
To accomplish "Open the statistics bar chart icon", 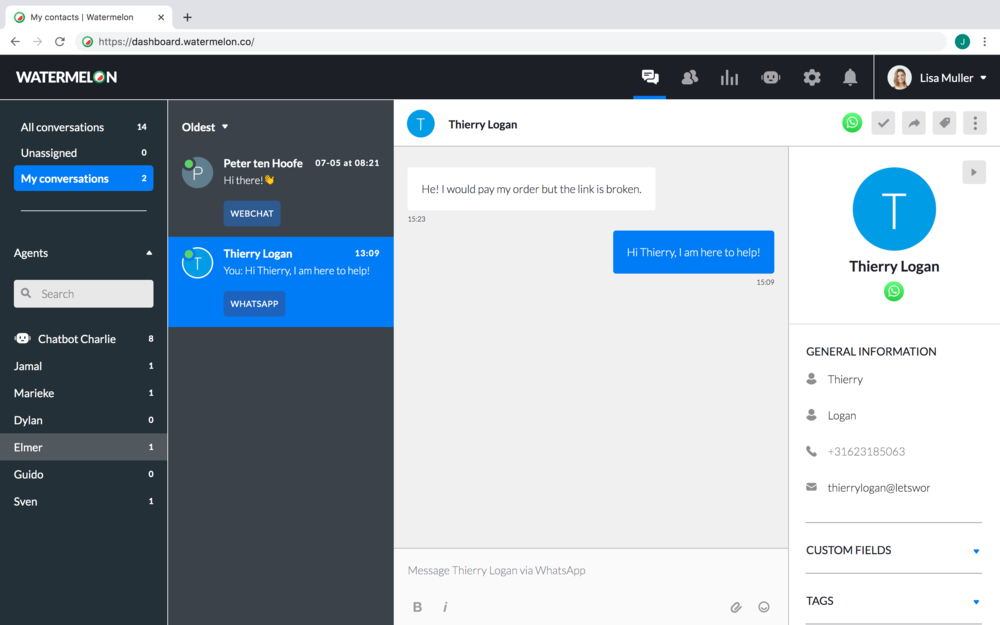I will [730, 77].
